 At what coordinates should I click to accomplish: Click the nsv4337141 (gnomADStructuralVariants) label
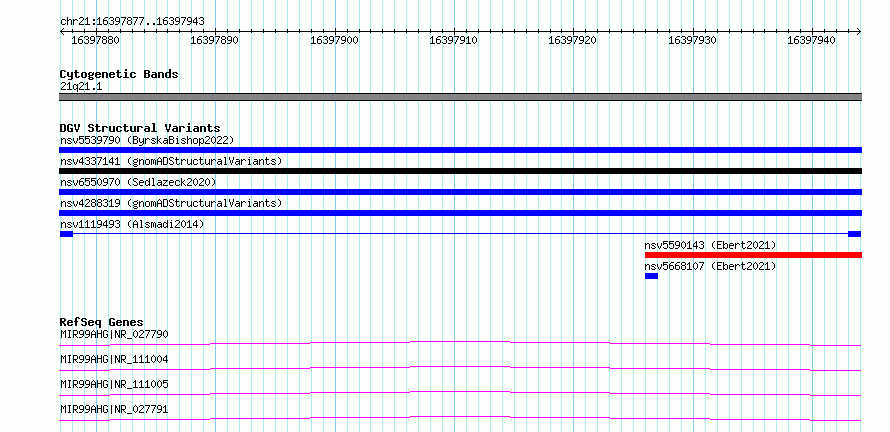point(171,161)
